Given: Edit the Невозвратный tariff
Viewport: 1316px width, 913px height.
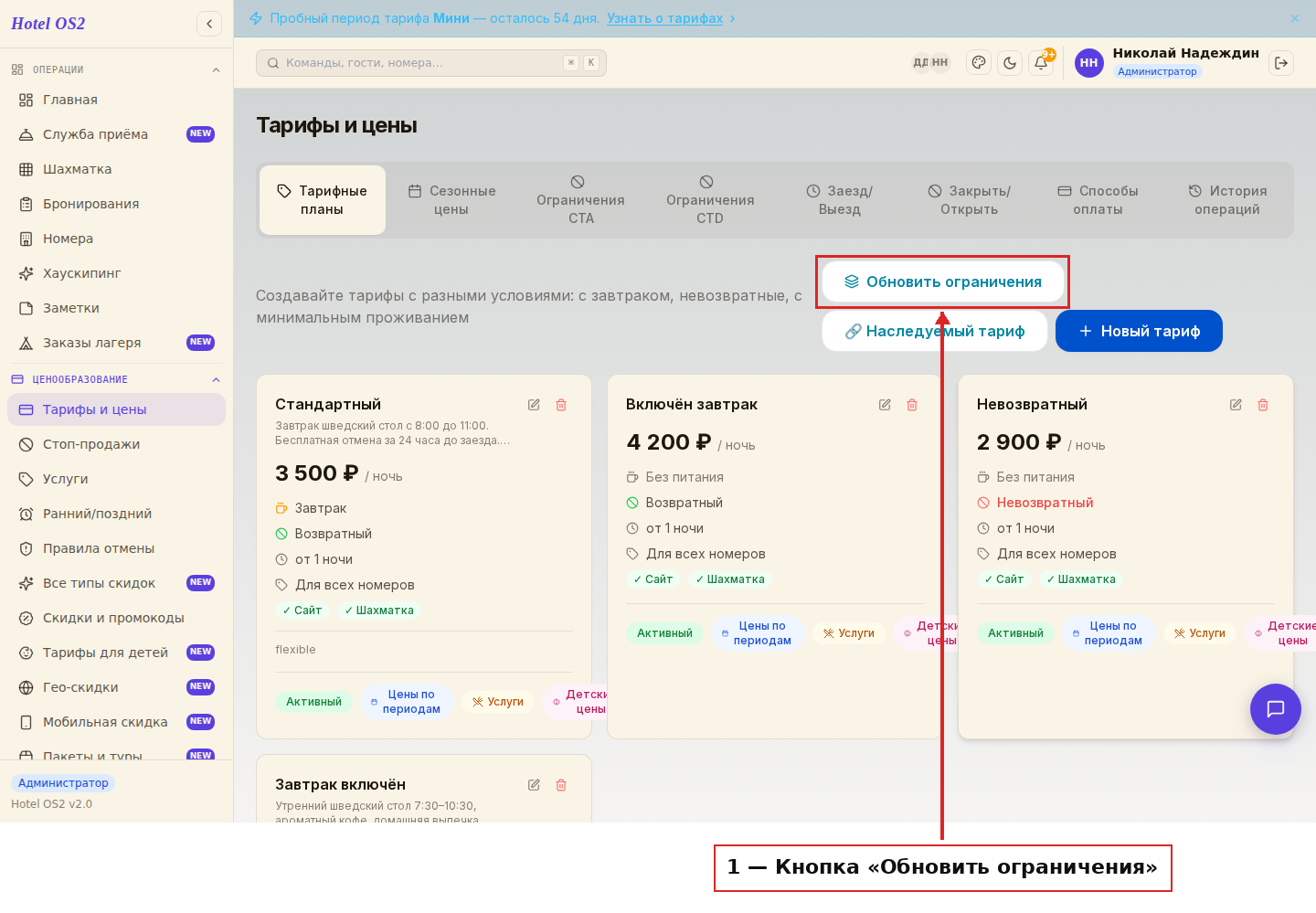Looking at the screenshot, I should tap(1236, 405).
